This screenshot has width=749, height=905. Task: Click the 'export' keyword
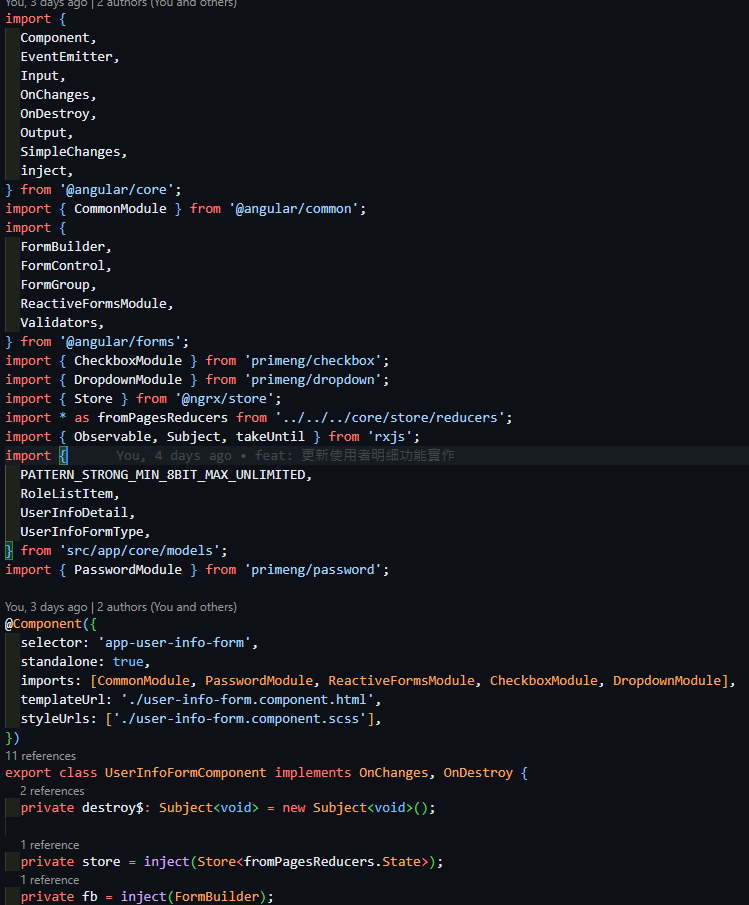point(28,773)
